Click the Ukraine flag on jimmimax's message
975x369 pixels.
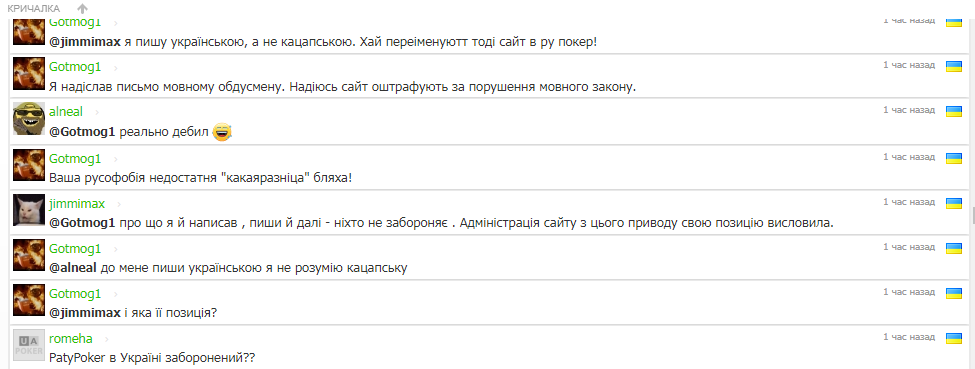(953, 203)
